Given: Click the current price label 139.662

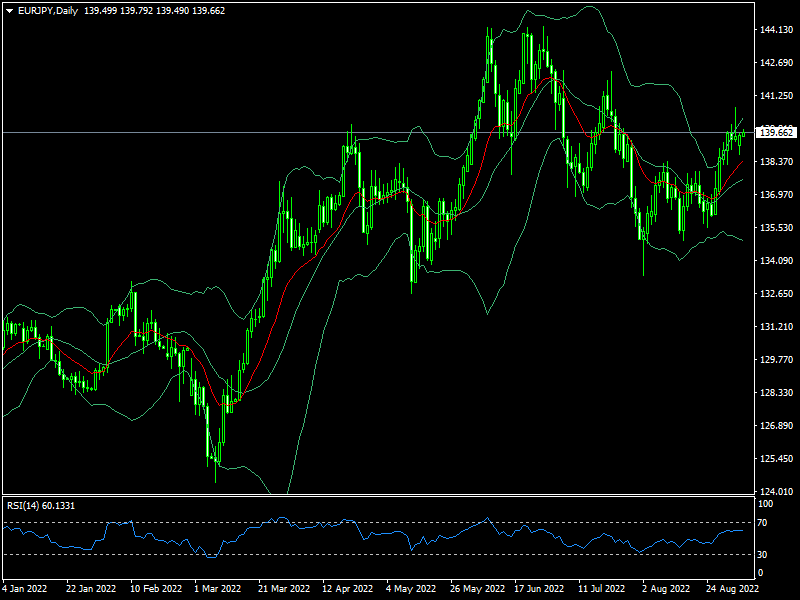Looking at the screenshot, I should 777,133.
